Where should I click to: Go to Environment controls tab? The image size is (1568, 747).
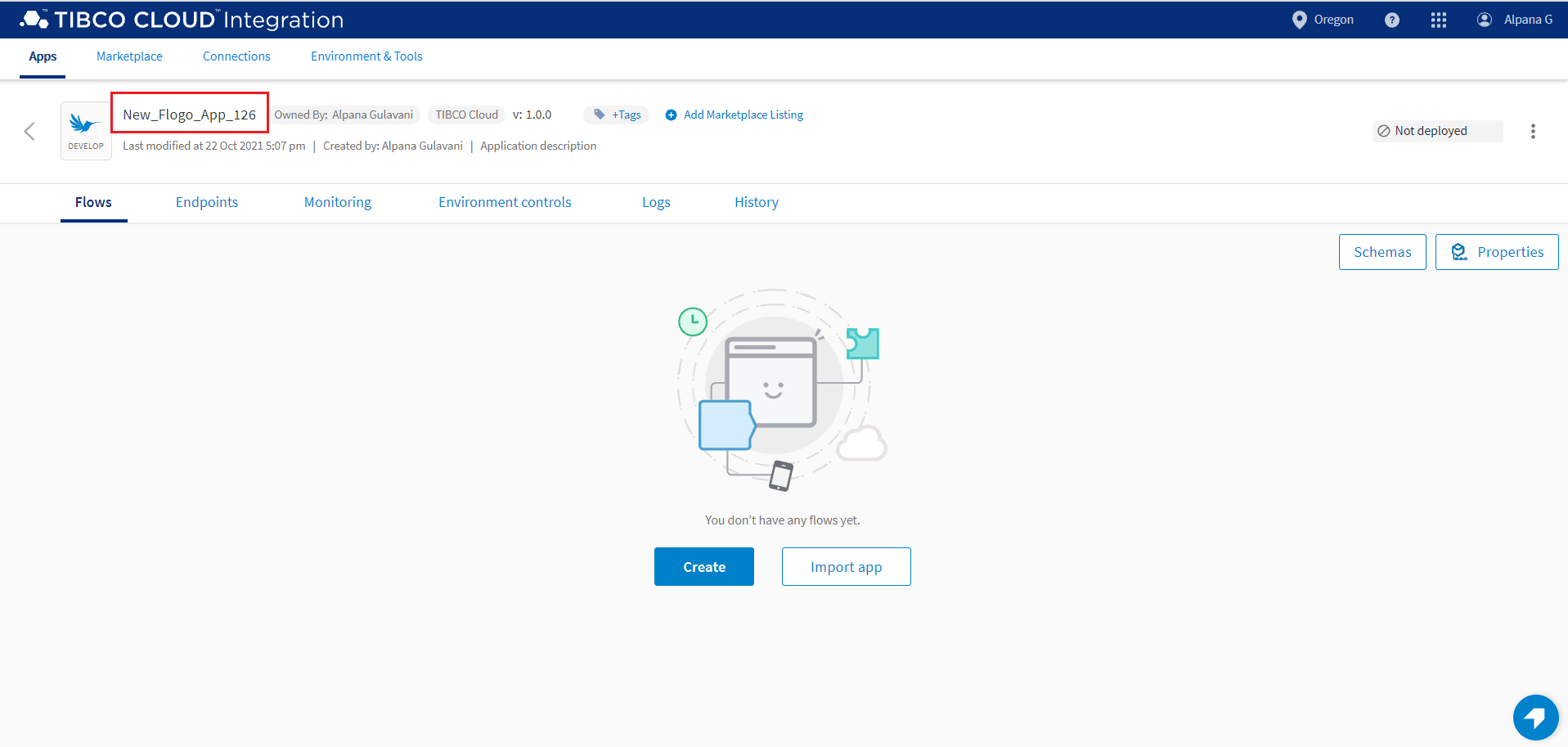tap(505, 202)
